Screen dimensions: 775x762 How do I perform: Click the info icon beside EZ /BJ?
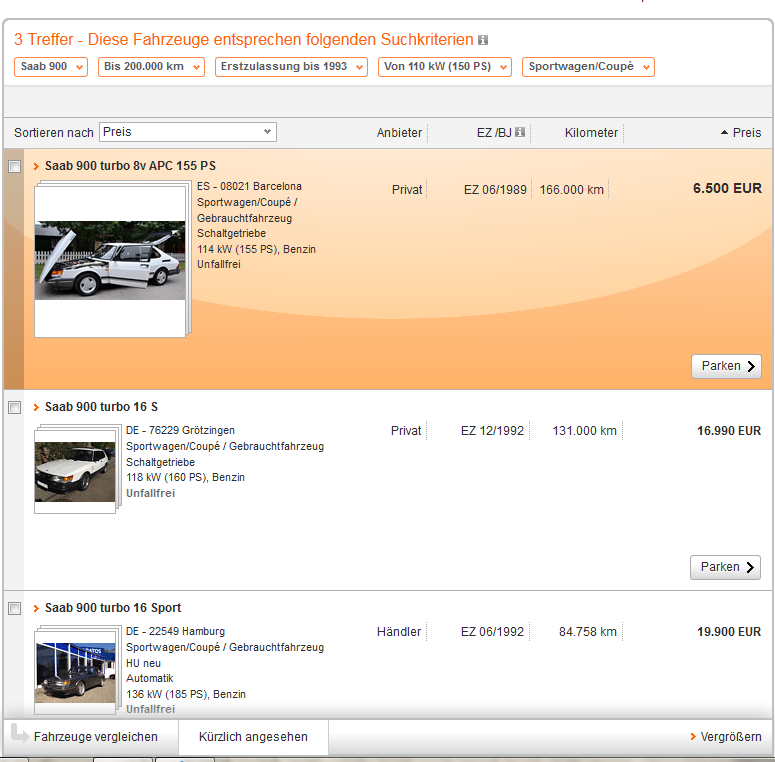pyautogui.click(x=519, y=132)
